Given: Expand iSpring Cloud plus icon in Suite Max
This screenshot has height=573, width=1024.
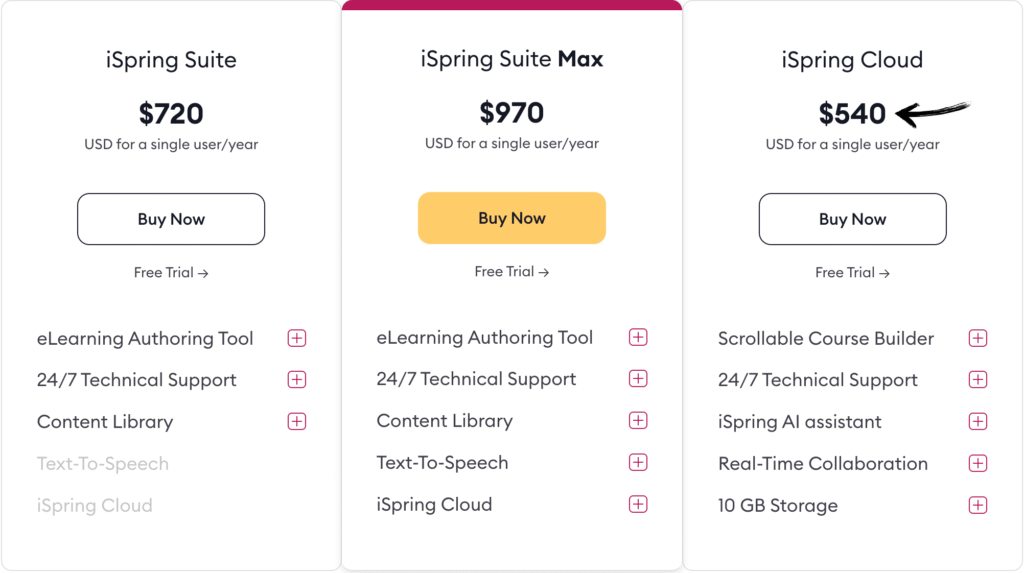Looking at the screenshot, I should [x=638, y=504].
